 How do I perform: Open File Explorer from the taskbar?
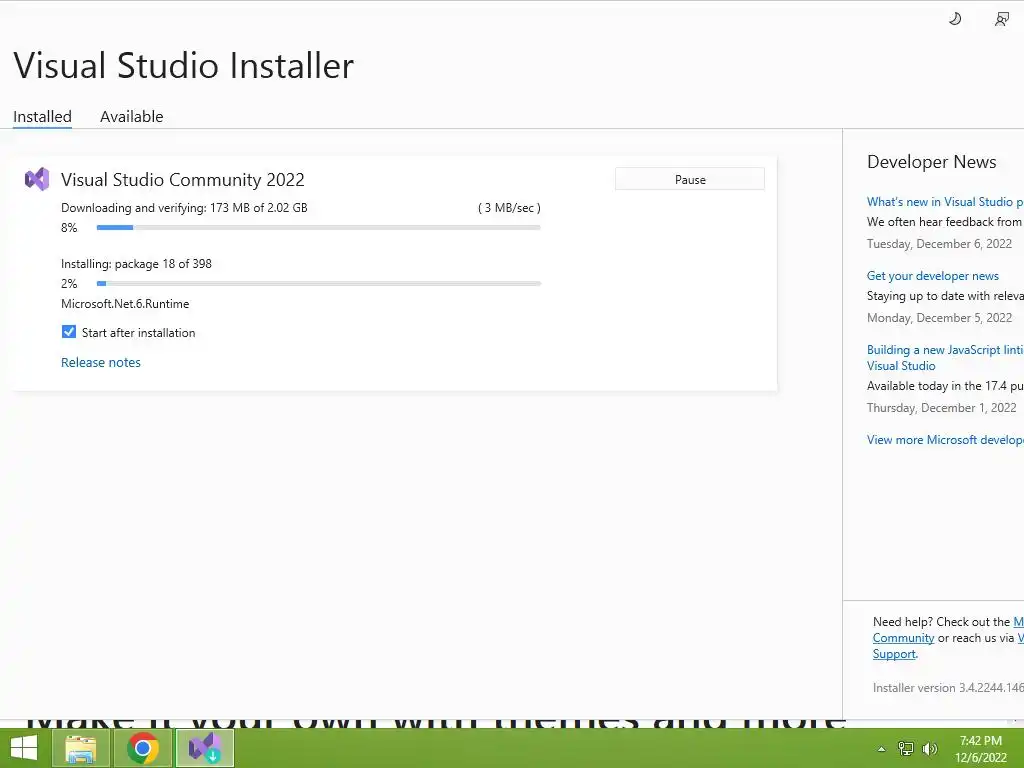80,748
